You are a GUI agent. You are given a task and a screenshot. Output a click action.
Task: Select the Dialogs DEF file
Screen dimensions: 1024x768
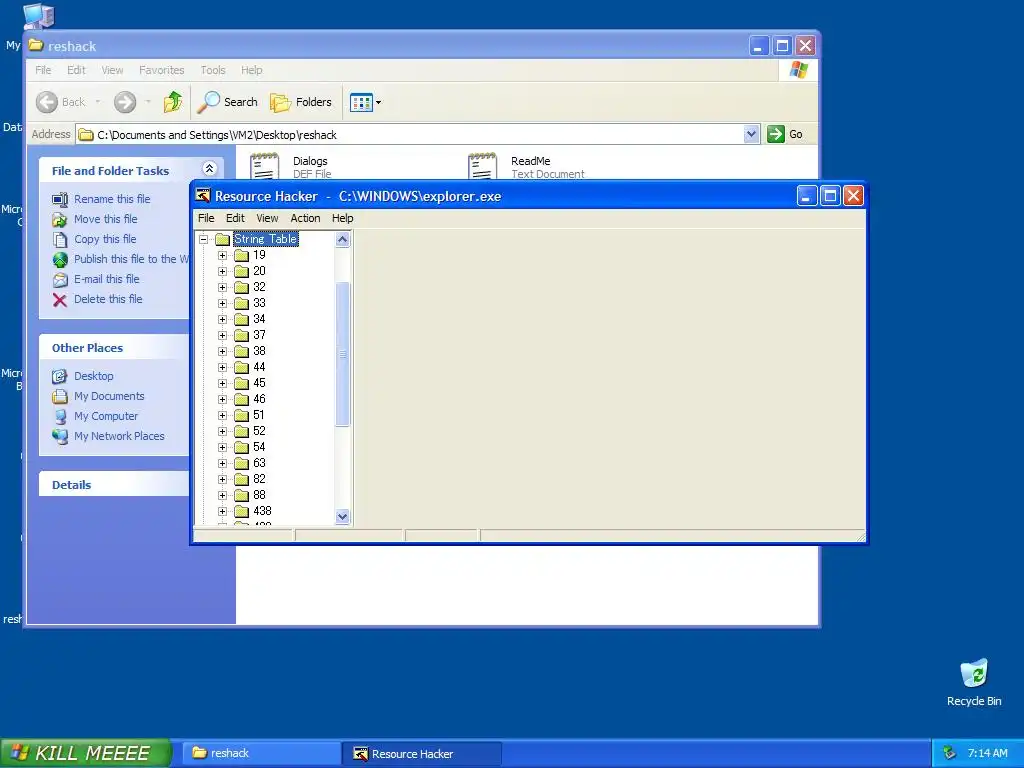click(291, 166)
